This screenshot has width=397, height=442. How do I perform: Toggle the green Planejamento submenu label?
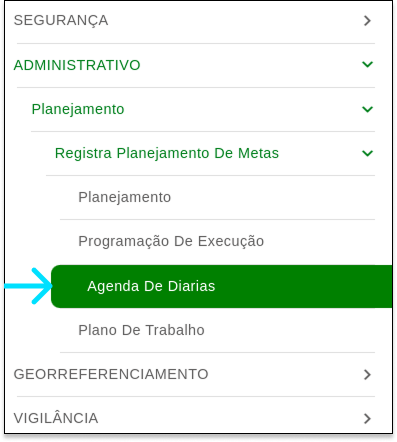click(78, 109)
